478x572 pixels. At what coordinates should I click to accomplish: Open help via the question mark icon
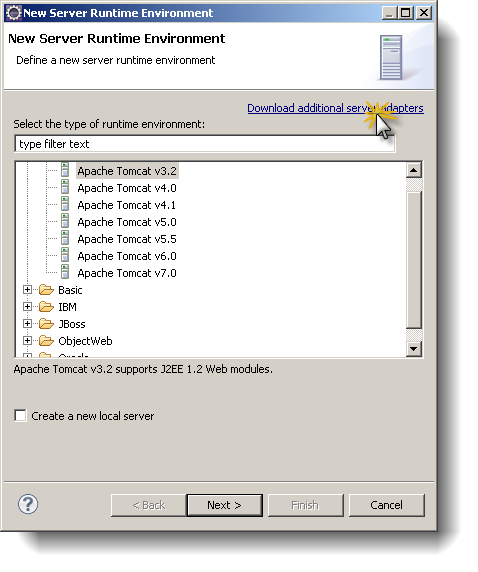(x=28, y=504)
